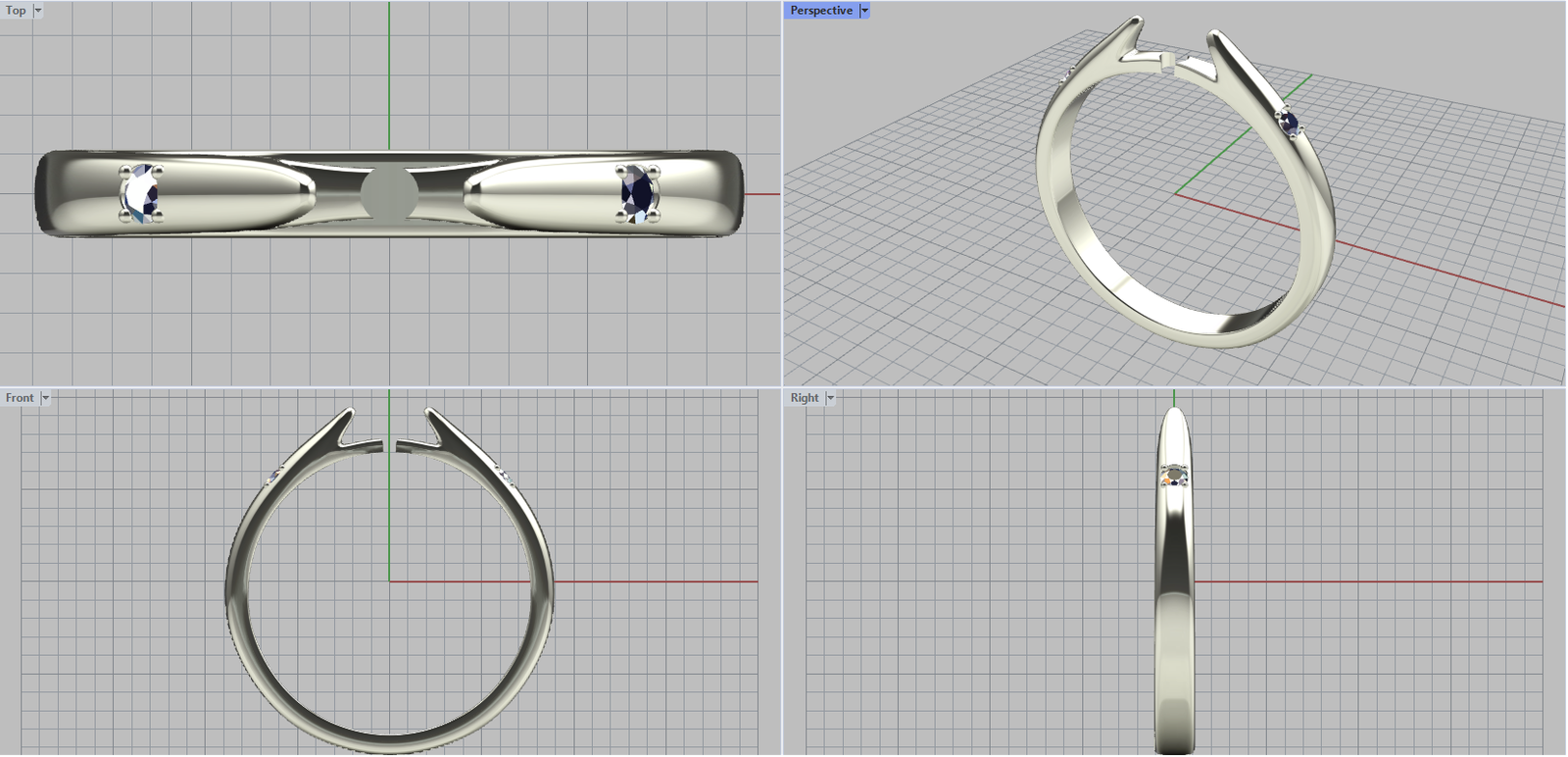Switch to the Right viewport title

(x=805, y=398)
